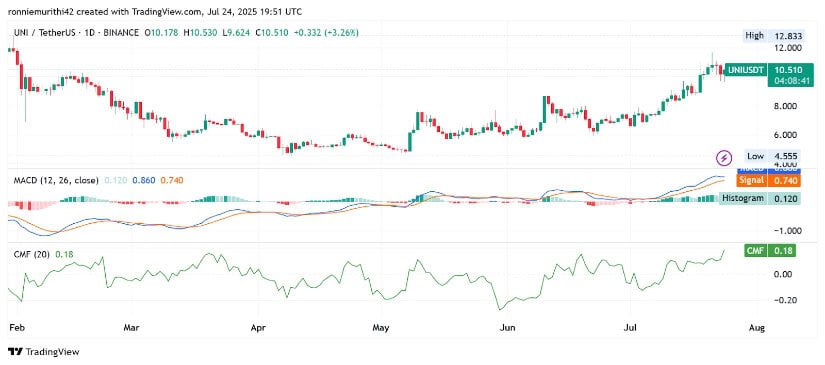Click the green CMF 0.18 label

point(770,250)
